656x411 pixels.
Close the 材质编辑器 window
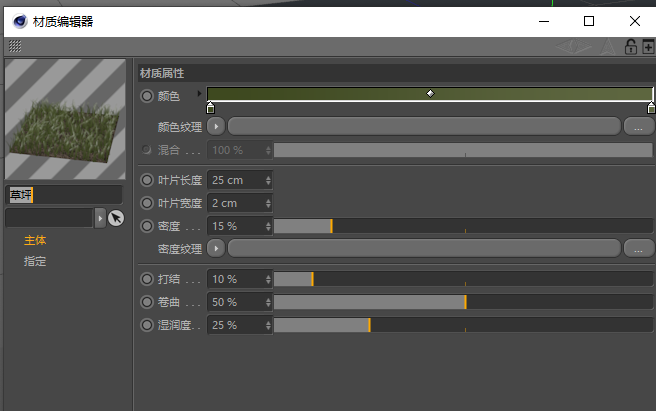click(635, 21)
